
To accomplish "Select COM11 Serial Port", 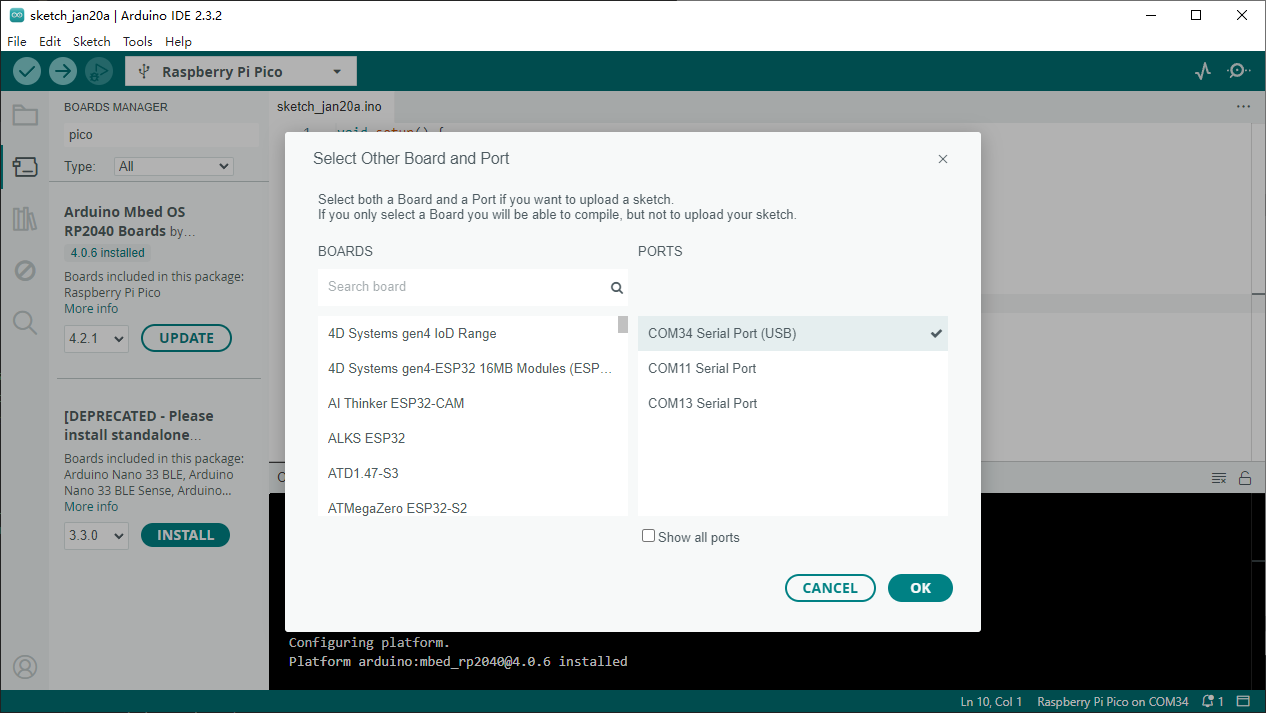I will pos(793,369).
